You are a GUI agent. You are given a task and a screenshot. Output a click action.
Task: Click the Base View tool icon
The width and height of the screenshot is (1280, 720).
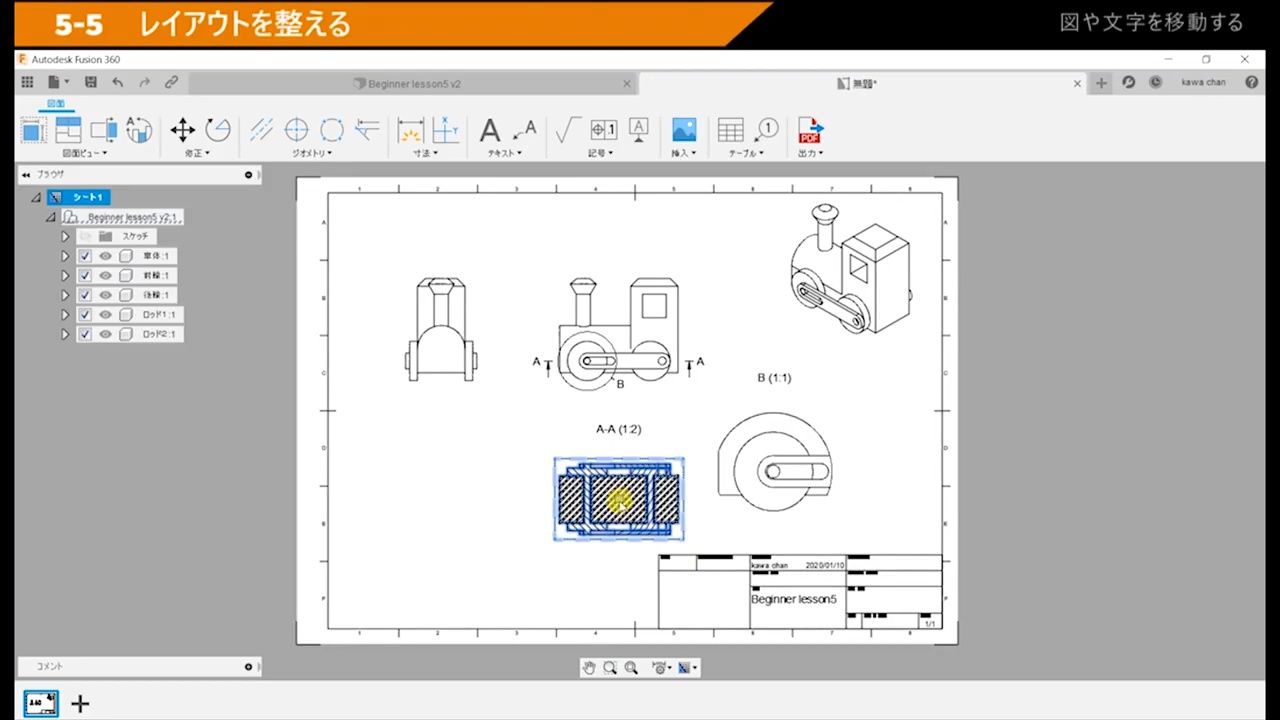pos(33,130)
